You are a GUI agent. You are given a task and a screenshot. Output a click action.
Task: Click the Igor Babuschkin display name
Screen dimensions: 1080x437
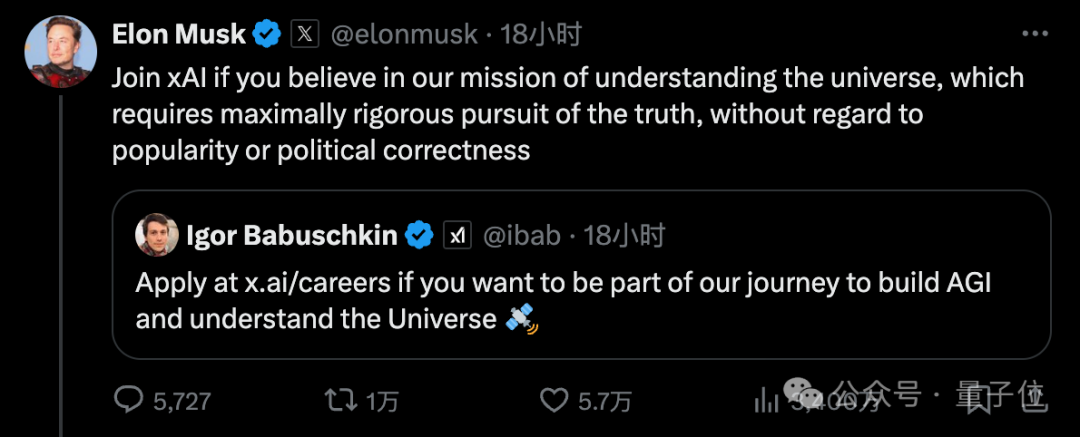click(291, 236)
